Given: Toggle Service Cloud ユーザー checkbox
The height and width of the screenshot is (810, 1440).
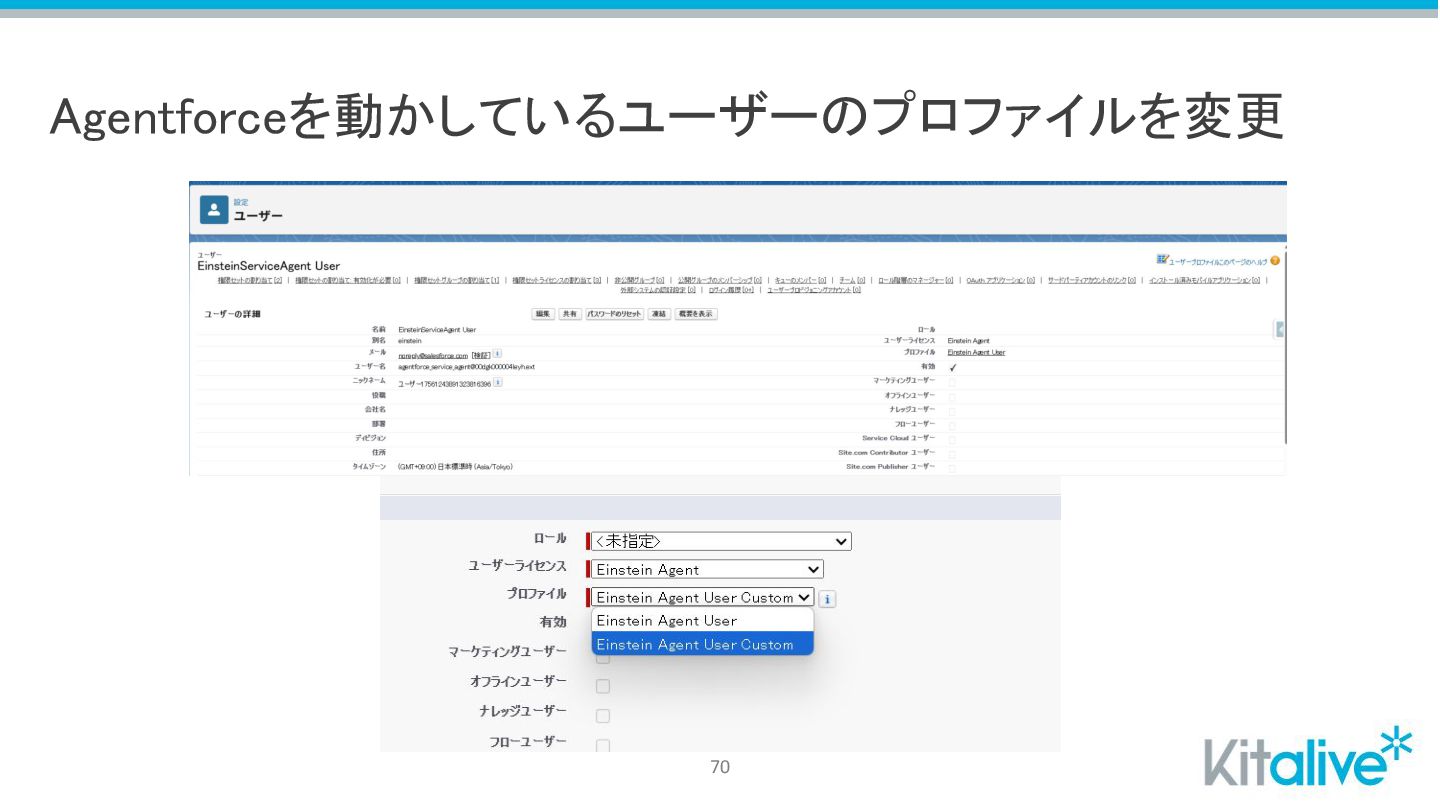Looking at the screenshot, I should tap(952, 439).
